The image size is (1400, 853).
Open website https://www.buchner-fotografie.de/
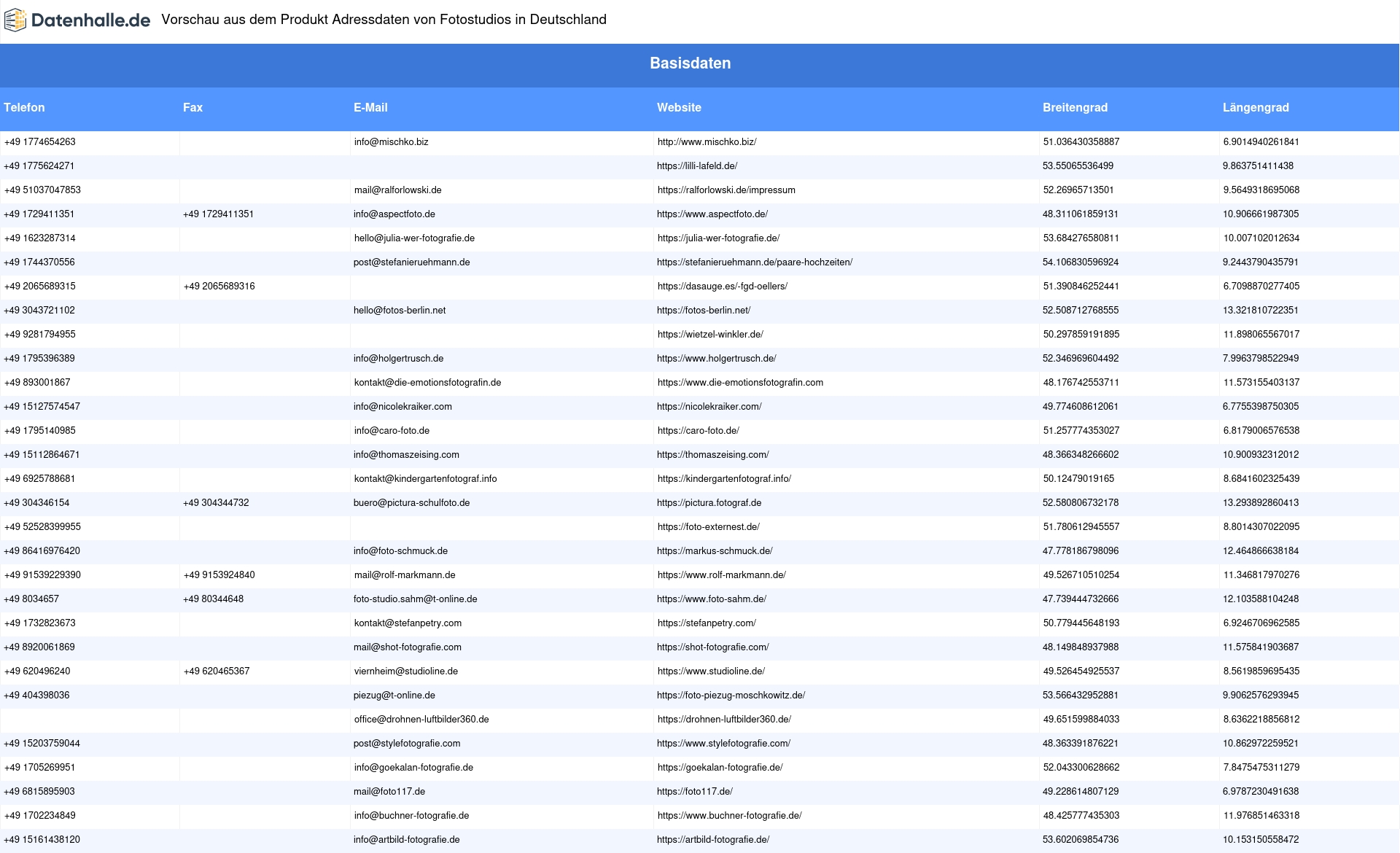tap(730, 816)
